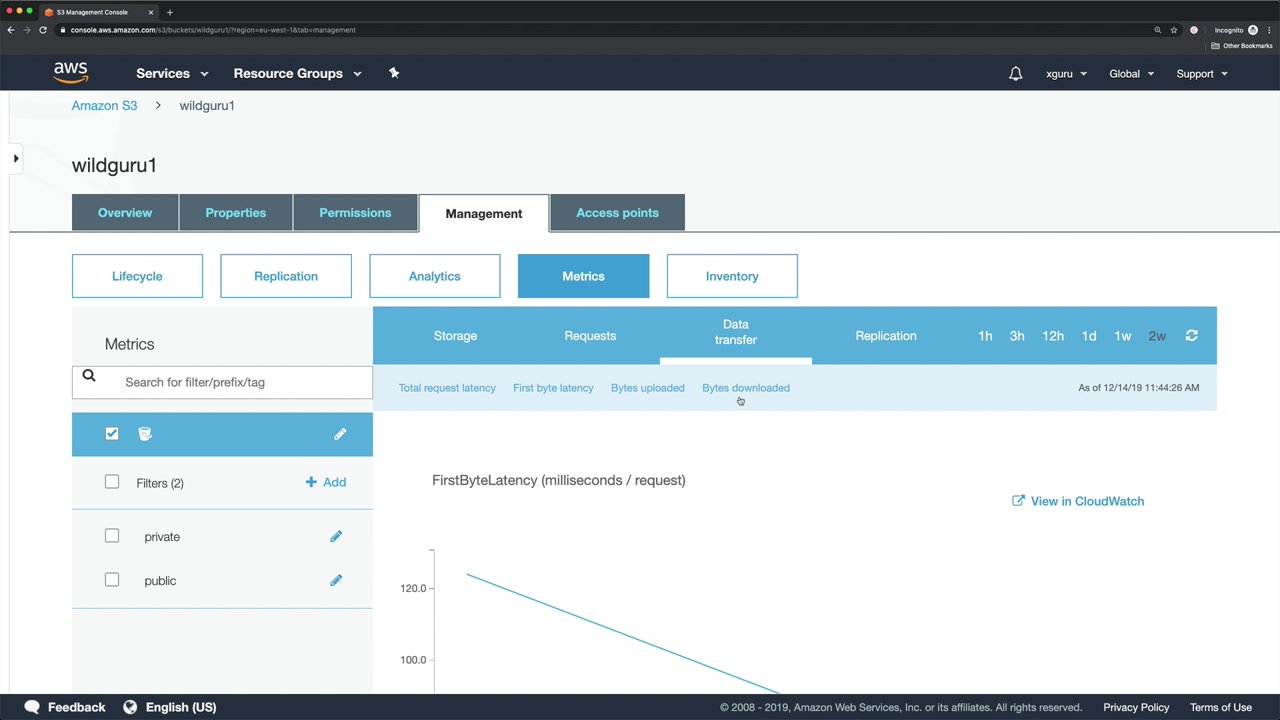Click the external link icon beside View in CloudWatch

(x=1018, y=501)
